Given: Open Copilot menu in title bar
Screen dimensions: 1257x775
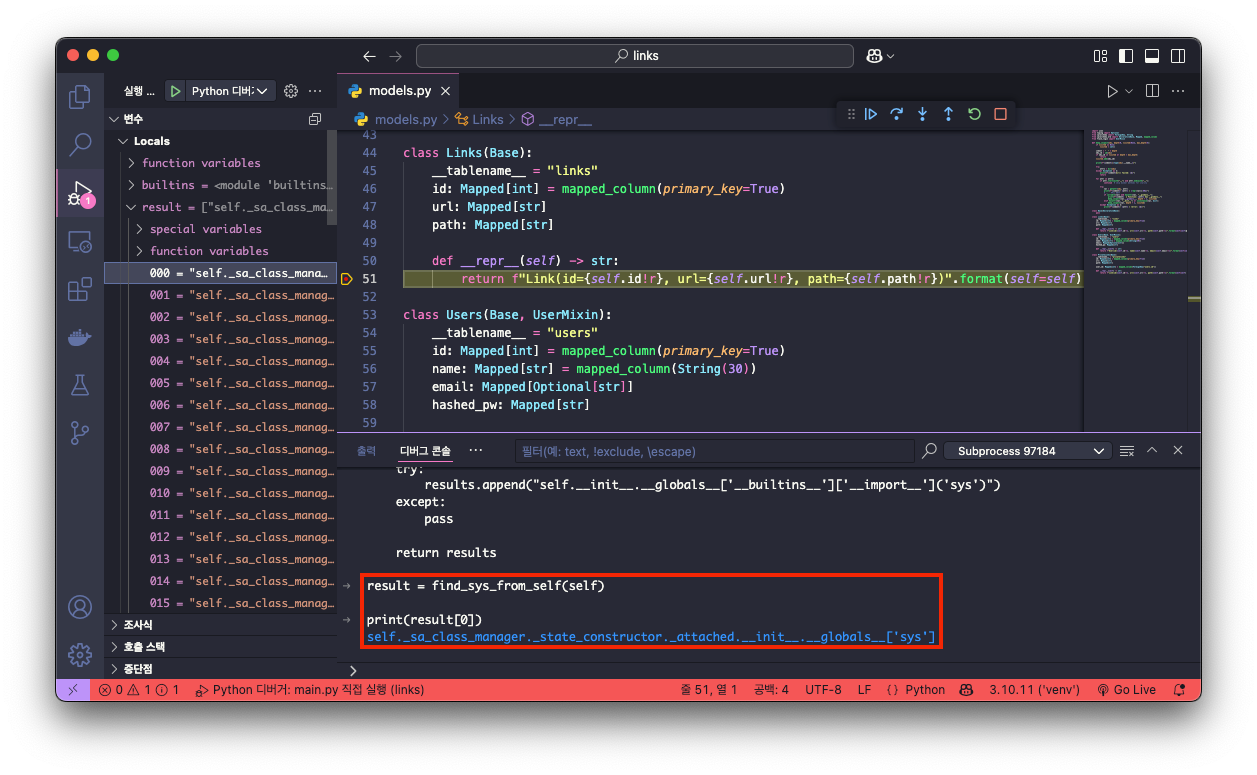Looking at the screenshot, I should pos(882,56).
